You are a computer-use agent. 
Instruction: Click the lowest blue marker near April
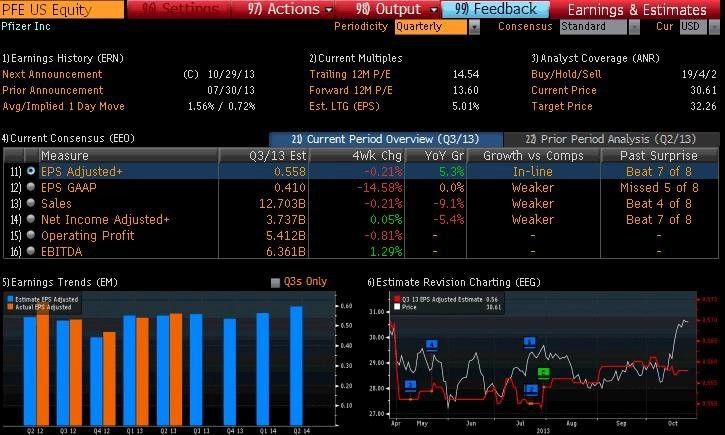(x=410, y=385)
